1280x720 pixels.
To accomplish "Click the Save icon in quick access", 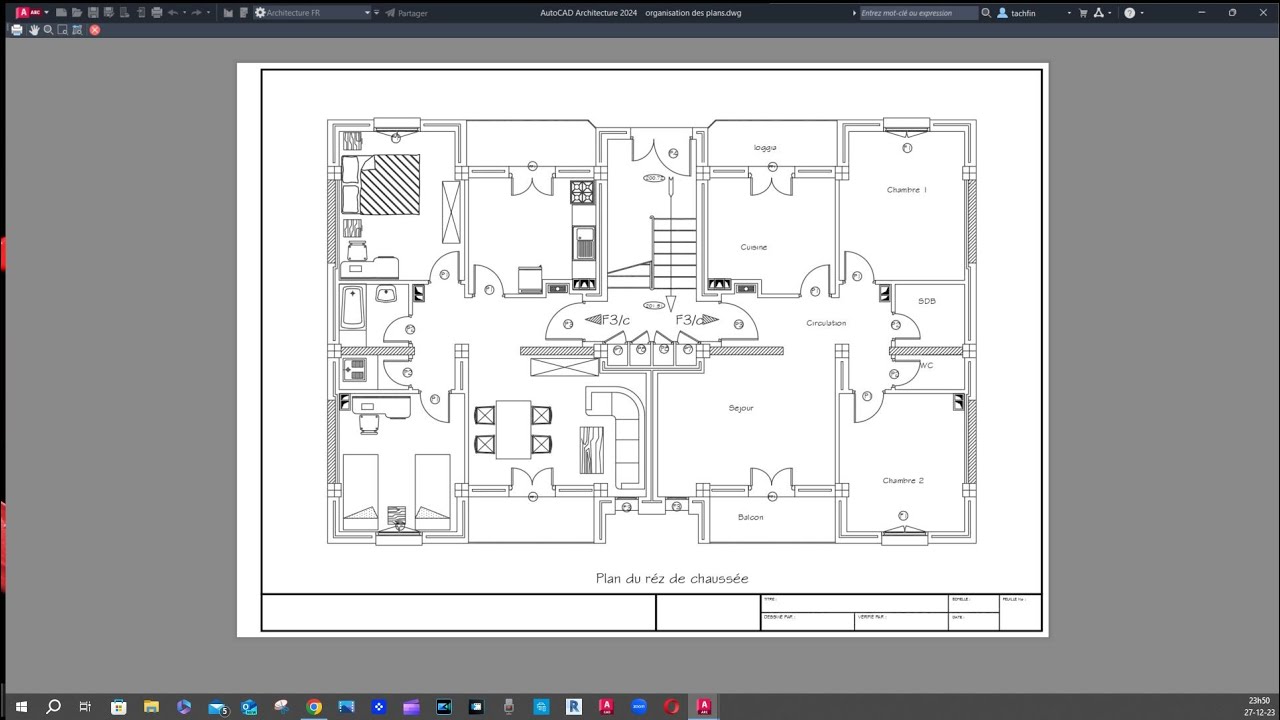I will point(93,12).
